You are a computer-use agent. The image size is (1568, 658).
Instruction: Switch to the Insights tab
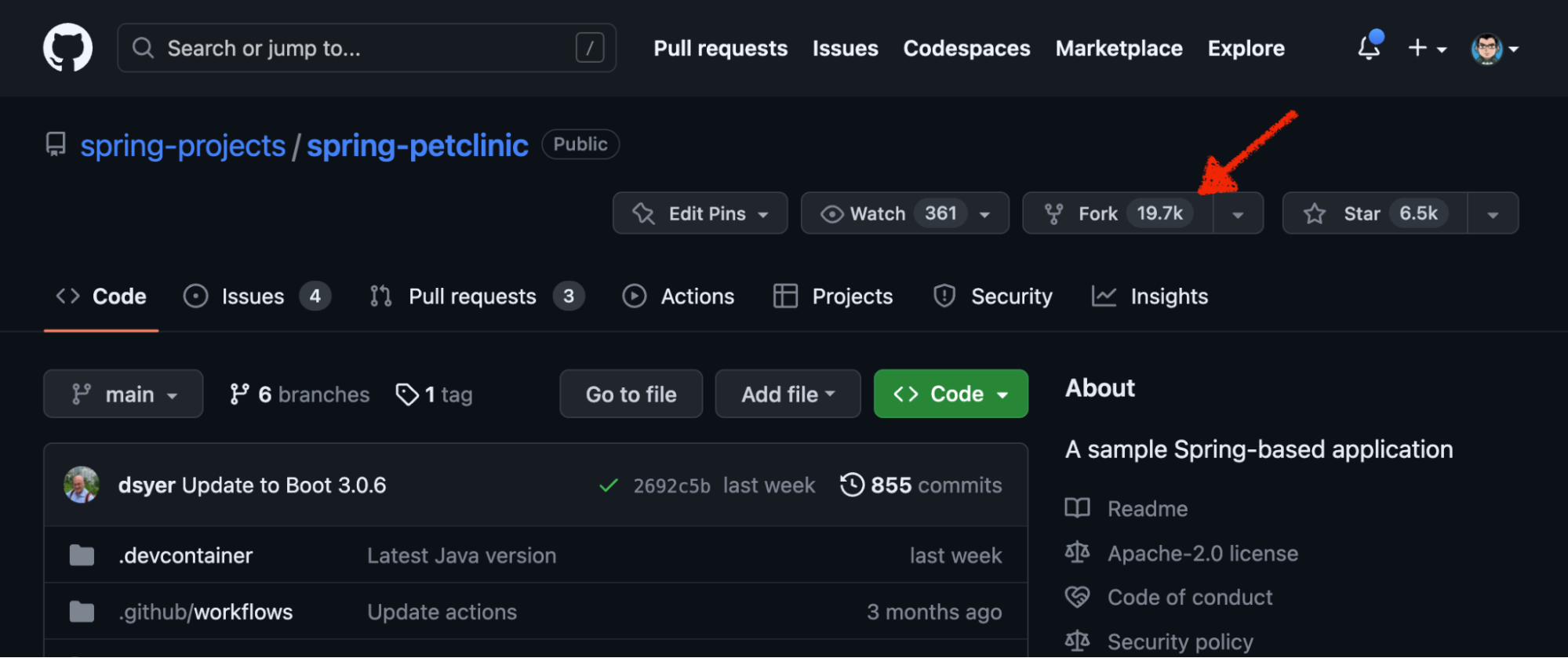point(1150,296)
